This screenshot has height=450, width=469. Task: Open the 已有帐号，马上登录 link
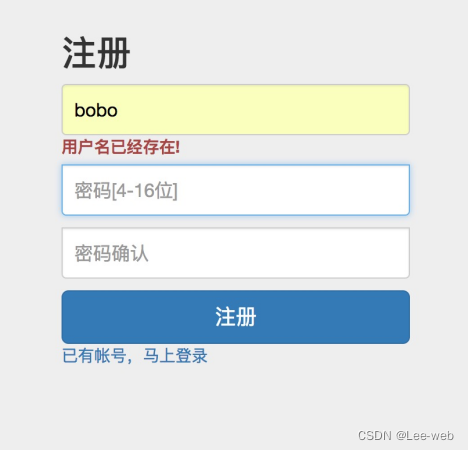(135, 356)
